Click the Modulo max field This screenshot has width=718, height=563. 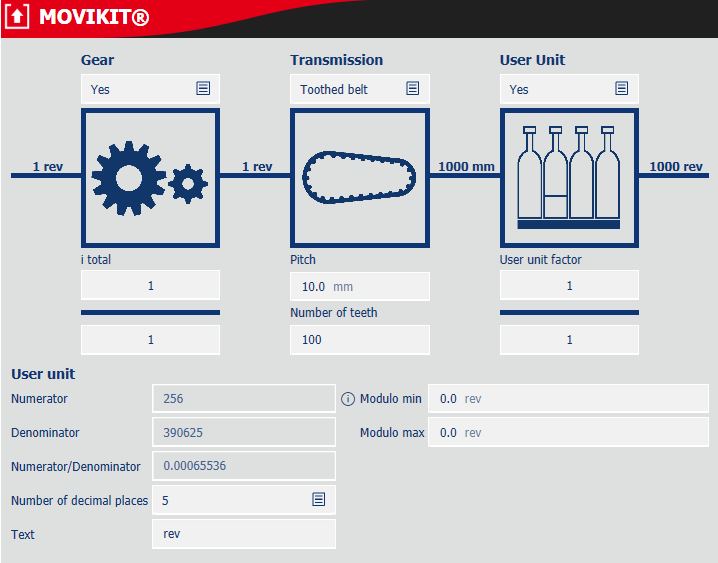[x=568, y=432]
